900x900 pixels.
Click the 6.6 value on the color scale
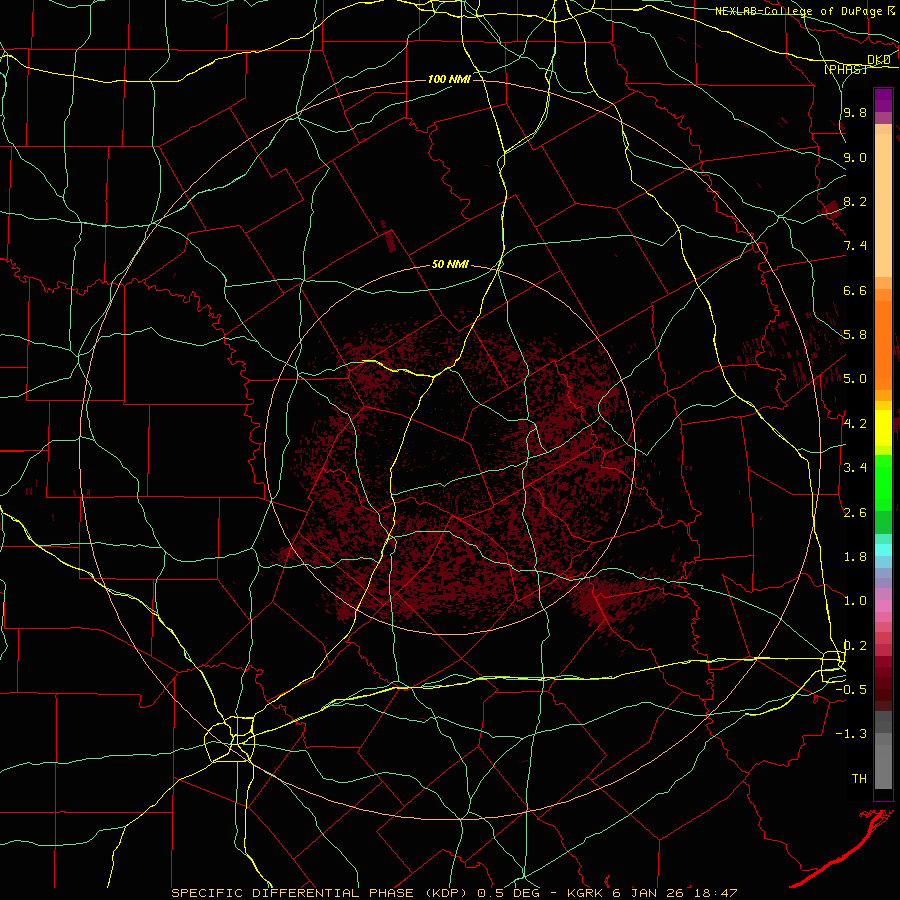[x=855, y=290]
